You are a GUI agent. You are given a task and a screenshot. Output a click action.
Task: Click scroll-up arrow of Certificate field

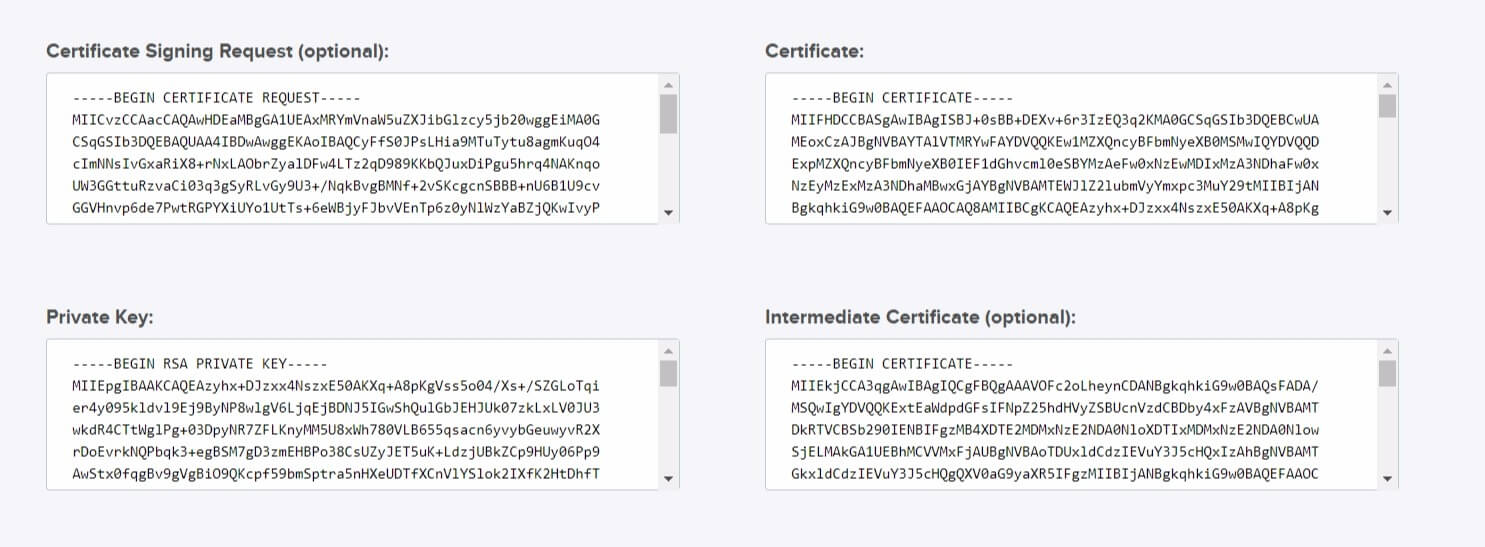coord(1387,84)
